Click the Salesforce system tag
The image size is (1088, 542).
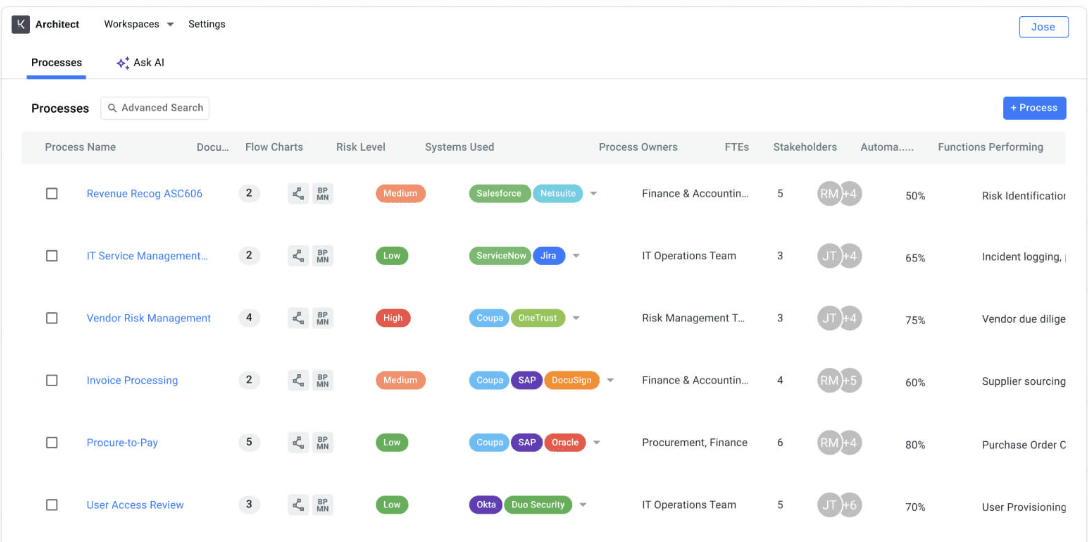coord(500,194)
